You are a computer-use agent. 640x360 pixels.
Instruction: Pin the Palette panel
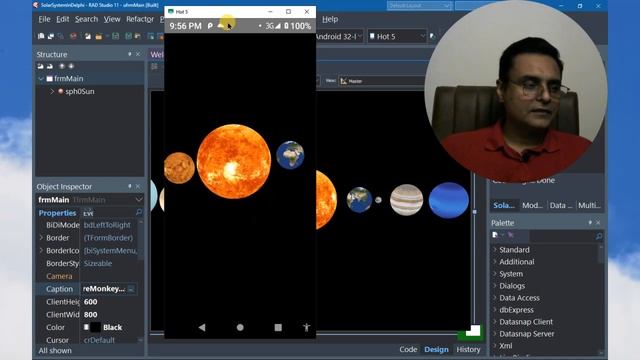coord(590,223)
